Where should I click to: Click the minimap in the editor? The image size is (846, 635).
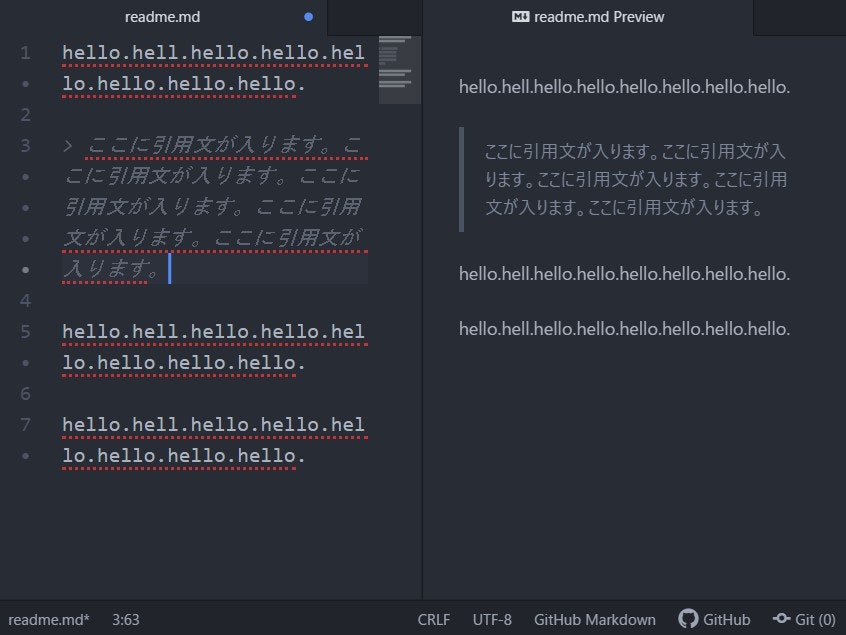pyautogui.click(x=400, y=70)
